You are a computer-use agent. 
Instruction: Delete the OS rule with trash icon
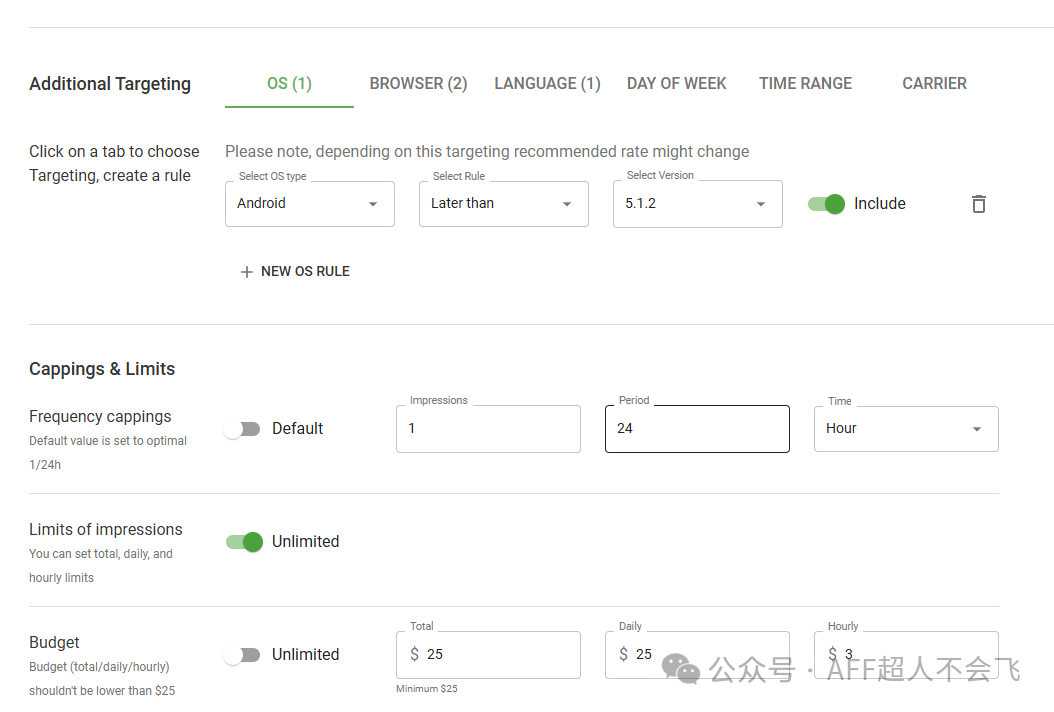979,204
